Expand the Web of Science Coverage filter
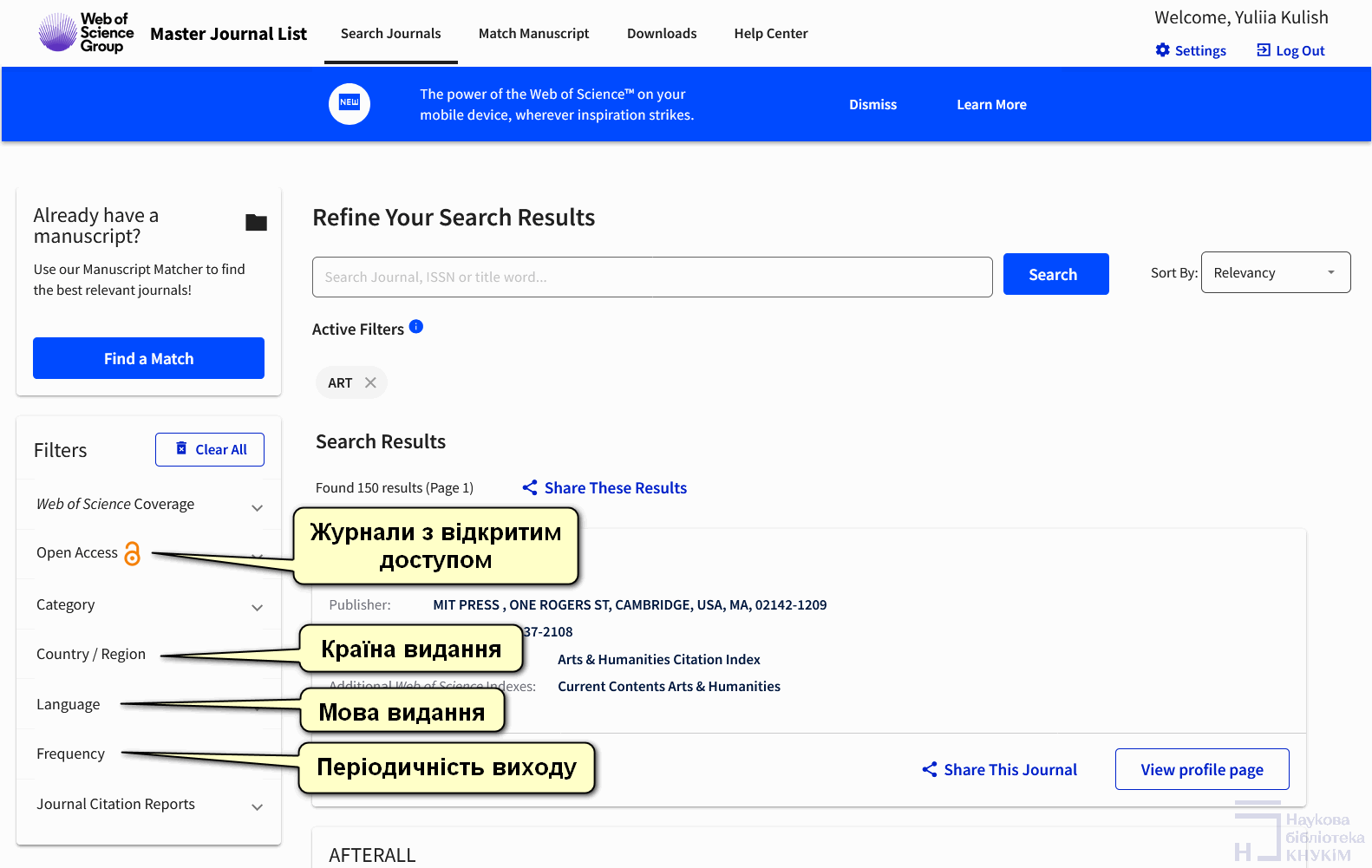This screenshot has width=1372, height=868. coord(257,507)
